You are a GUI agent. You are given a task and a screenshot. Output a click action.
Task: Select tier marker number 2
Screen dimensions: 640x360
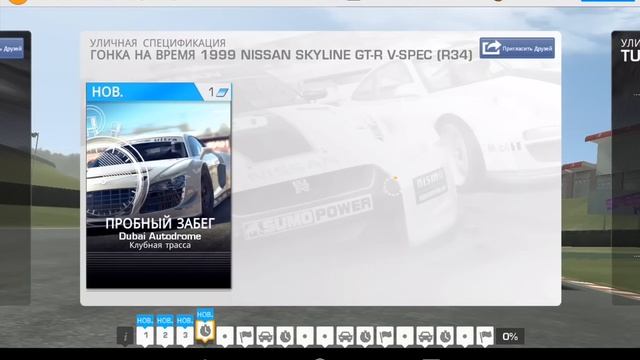pos(165,336)
